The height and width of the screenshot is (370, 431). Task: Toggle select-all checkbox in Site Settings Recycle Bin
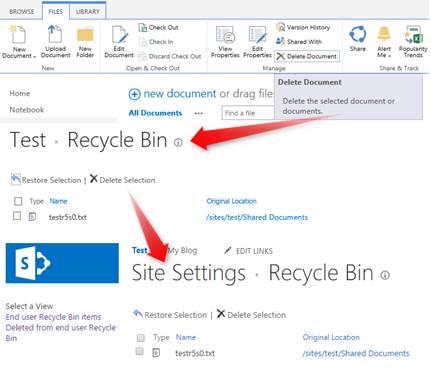pyautogui.click(x=141, y=338)
